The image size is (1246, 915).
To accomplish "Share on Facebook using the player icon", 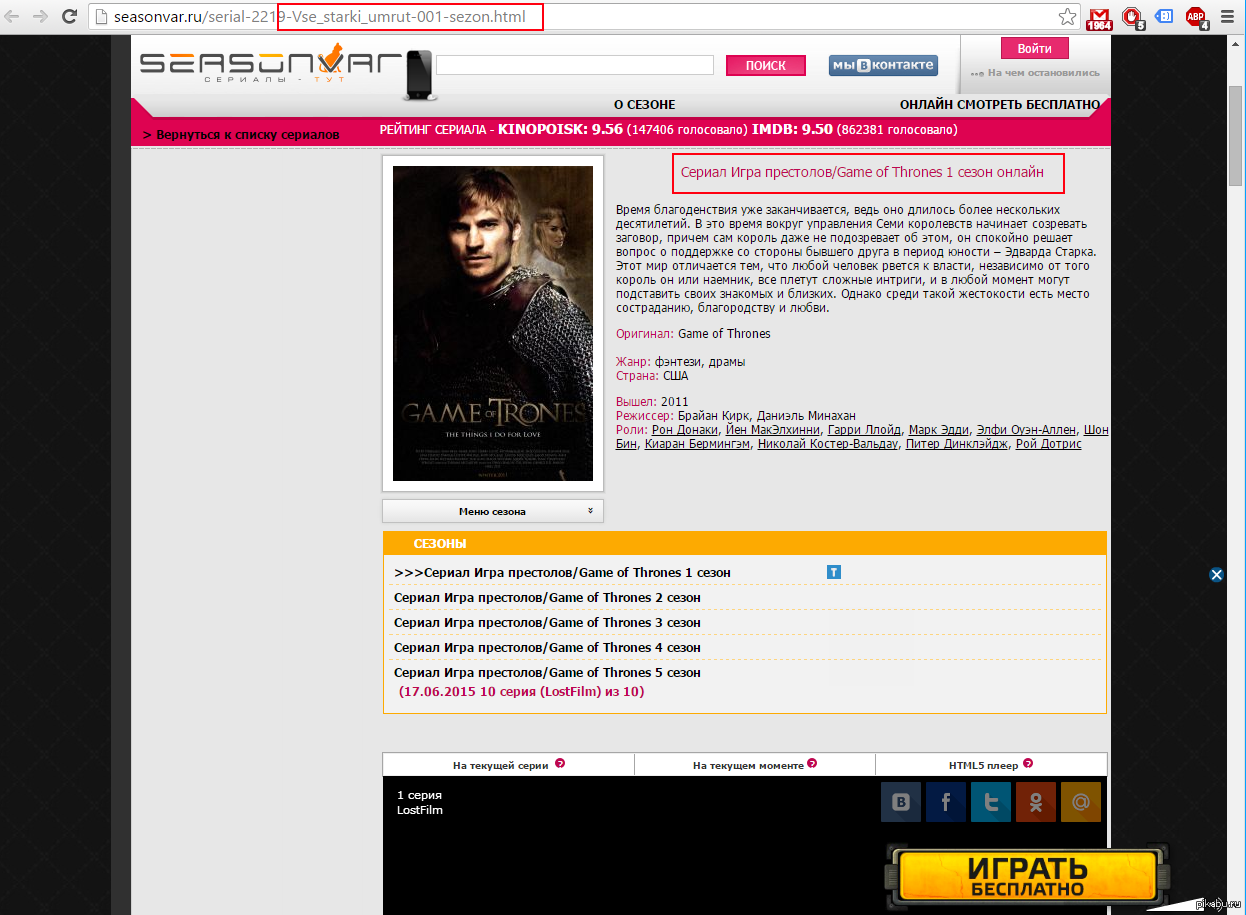I will pyautogui.click(x=945, y=802).
